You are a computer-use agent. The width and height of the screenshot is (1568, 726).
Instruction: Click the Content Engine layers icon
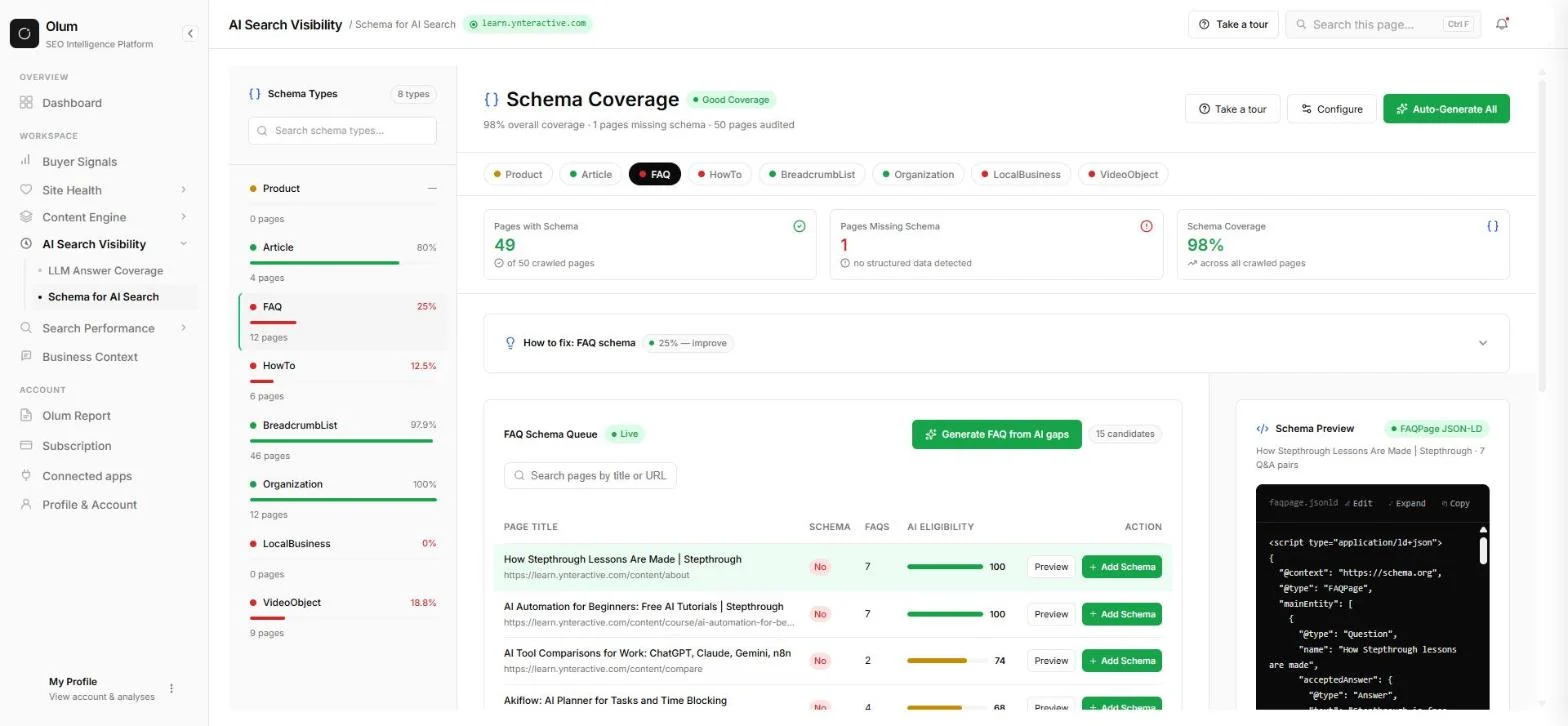26,217
